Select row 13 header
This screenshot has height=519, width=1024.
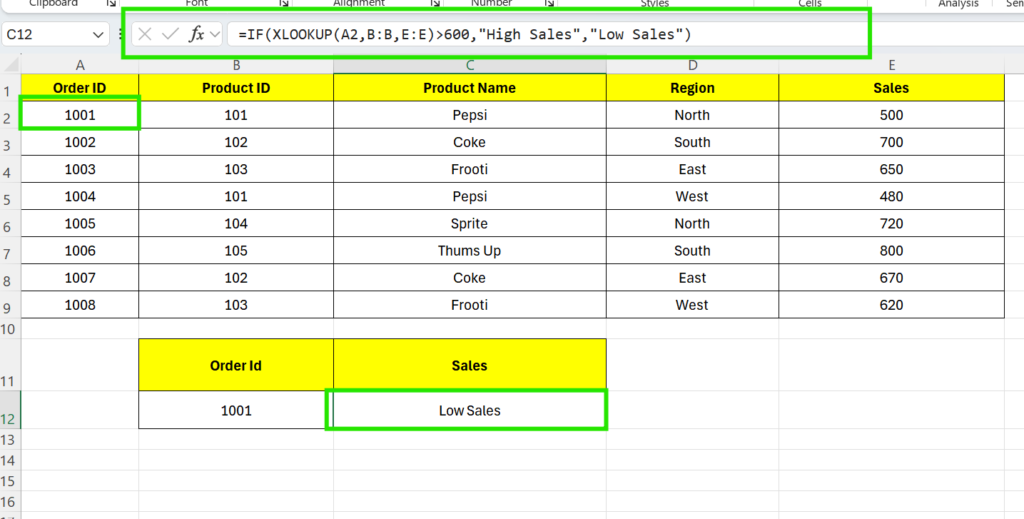coord(10,439)
